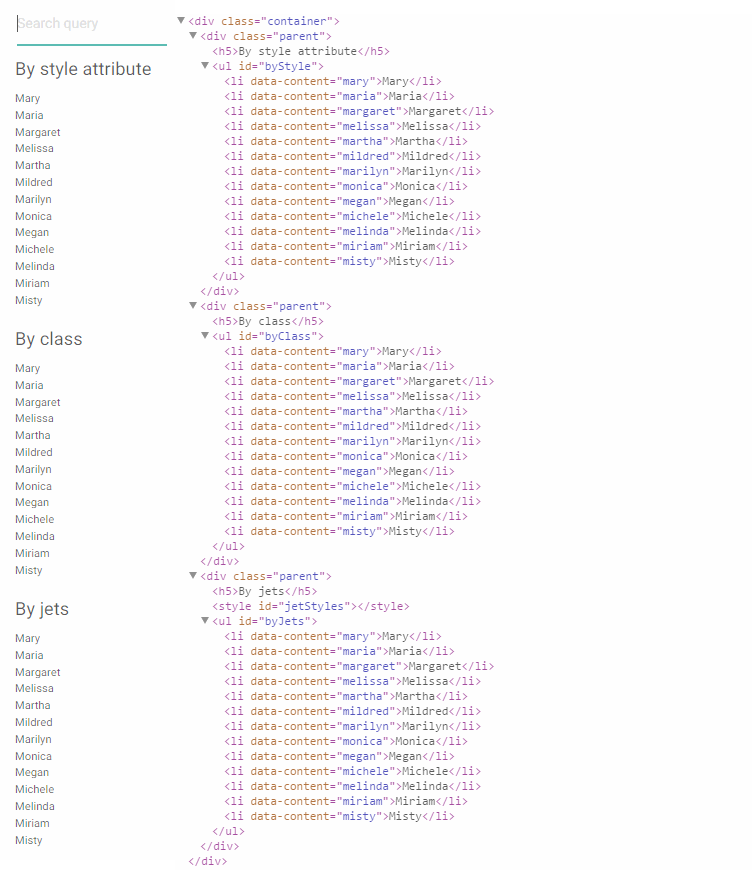Collapse the second div class parent node

tap(193, 306)
